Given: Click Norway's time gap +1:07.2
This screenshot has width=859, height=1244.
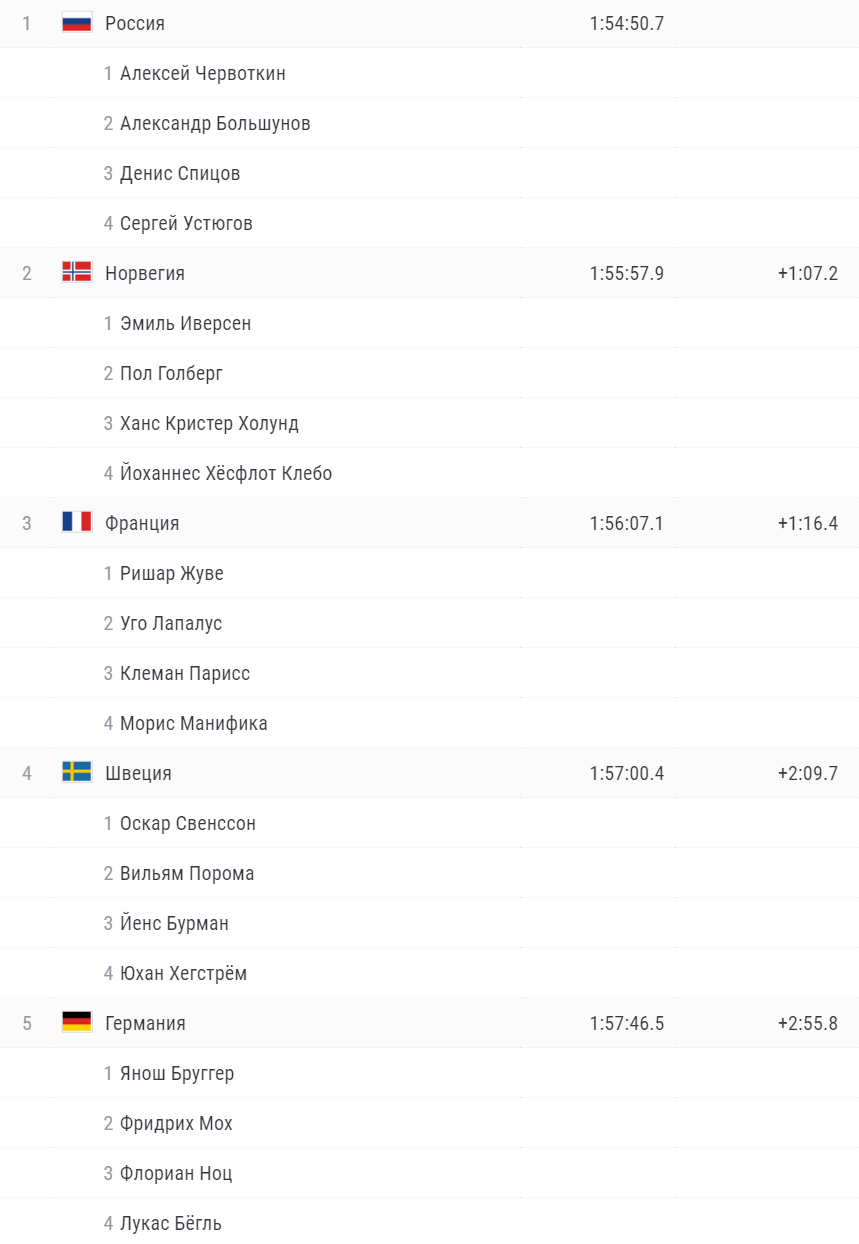Looking at the screenshot, I should pyautogui.click(x=807, y=273).
